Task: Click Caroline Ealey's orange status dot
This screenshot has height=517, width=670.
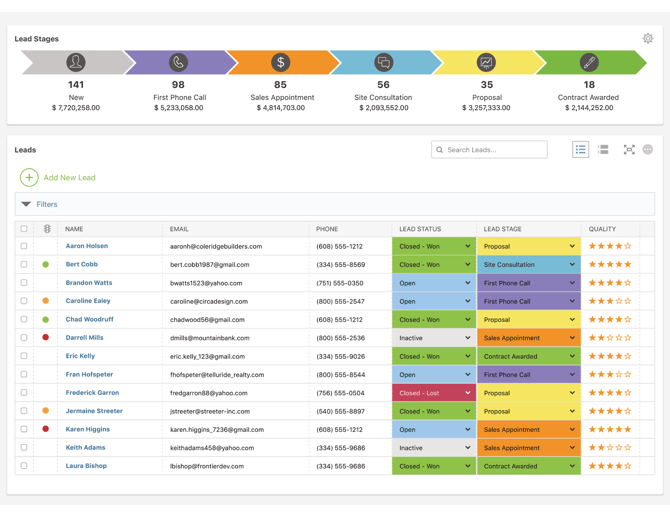Action: [x=46, y=301]
